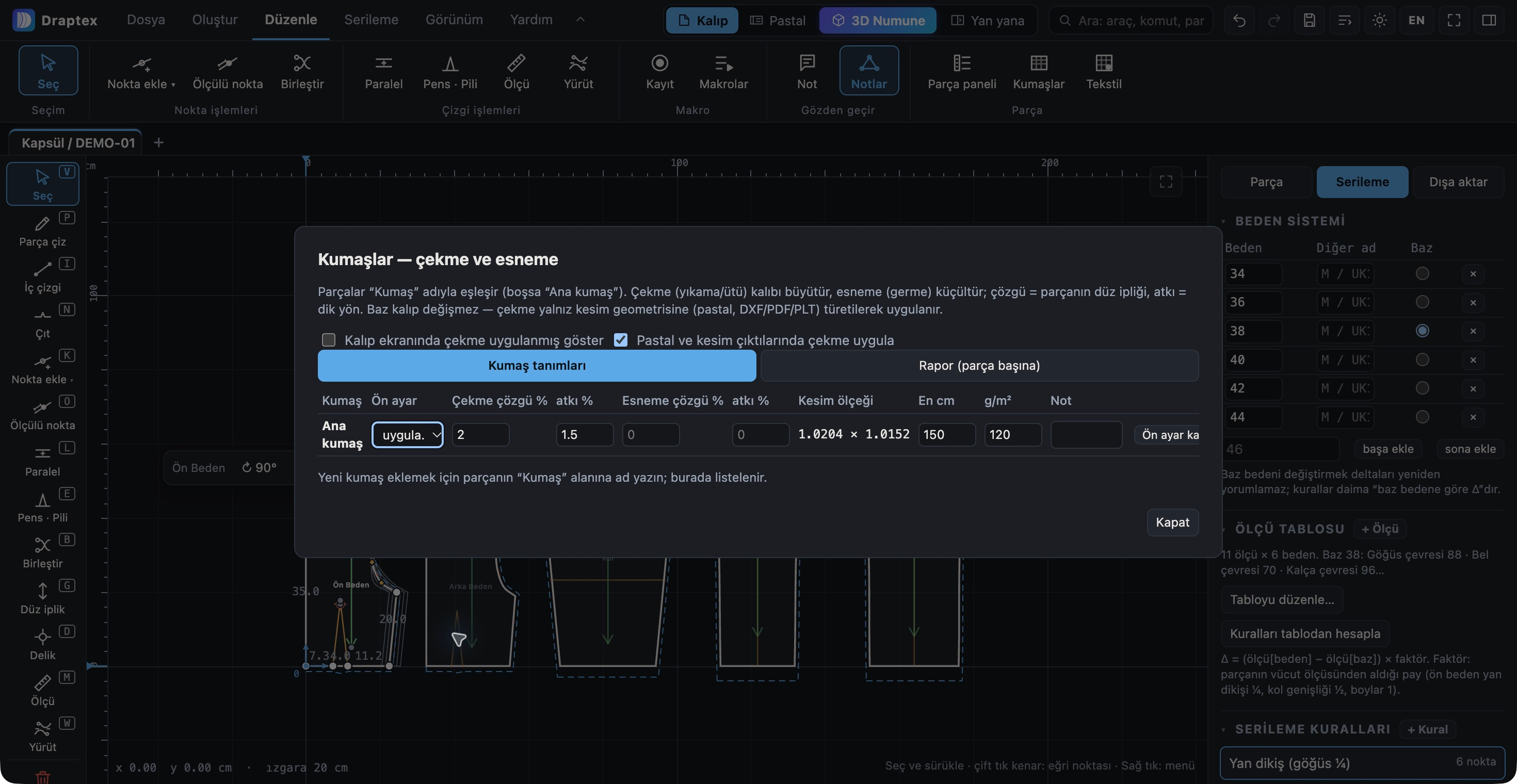Collapse SERİLEME KURALLARI section

tap(1224, 730)
